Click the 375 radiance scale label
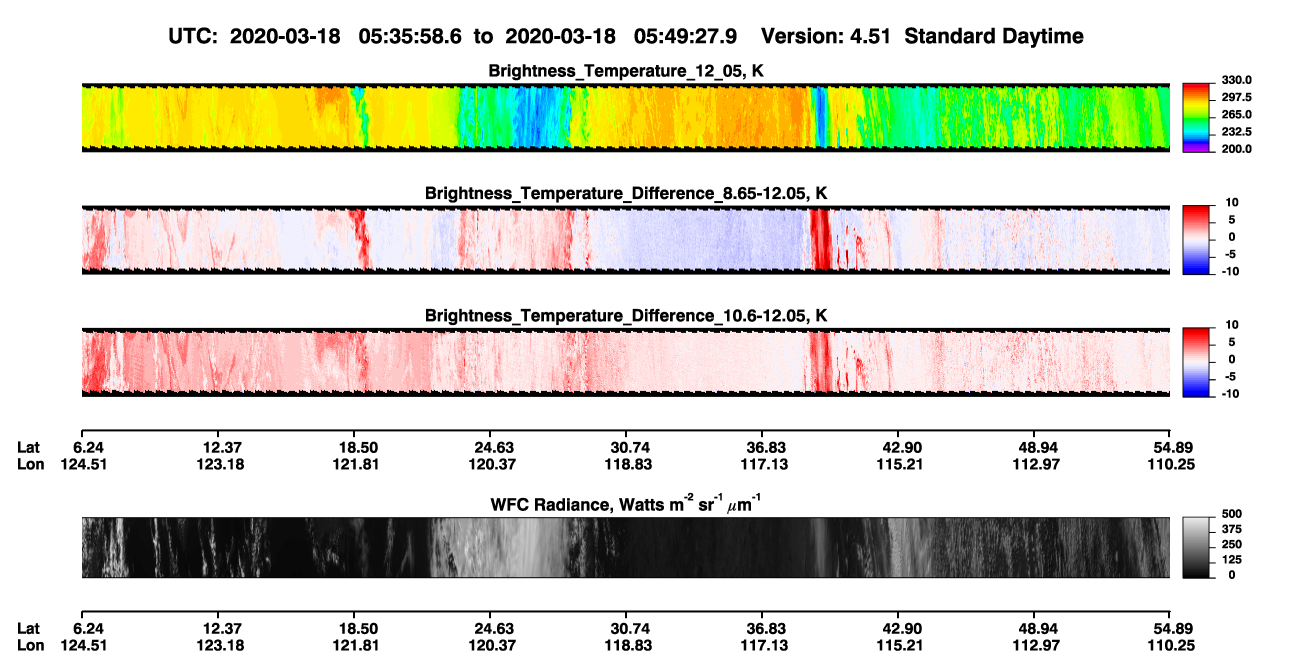Viewport: 1300px width, 667px height. [x=1230, y=529]
